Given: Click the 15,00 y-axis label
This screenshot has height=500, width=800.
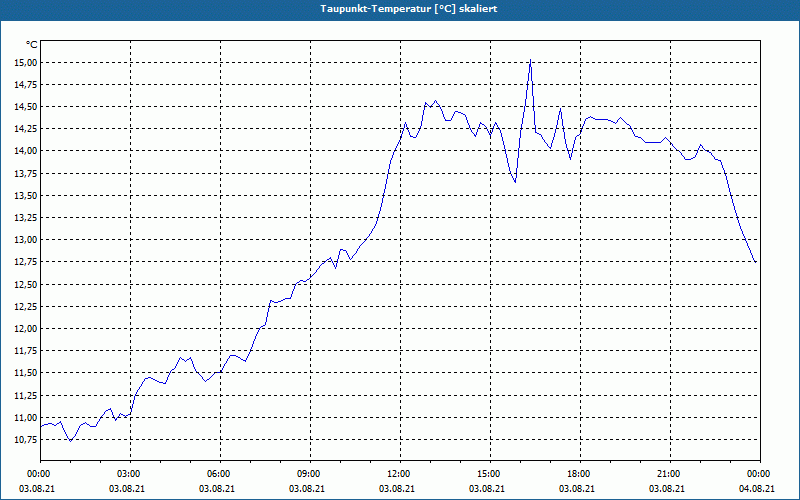Looking at the screenshot, I should tap(26, 63).
